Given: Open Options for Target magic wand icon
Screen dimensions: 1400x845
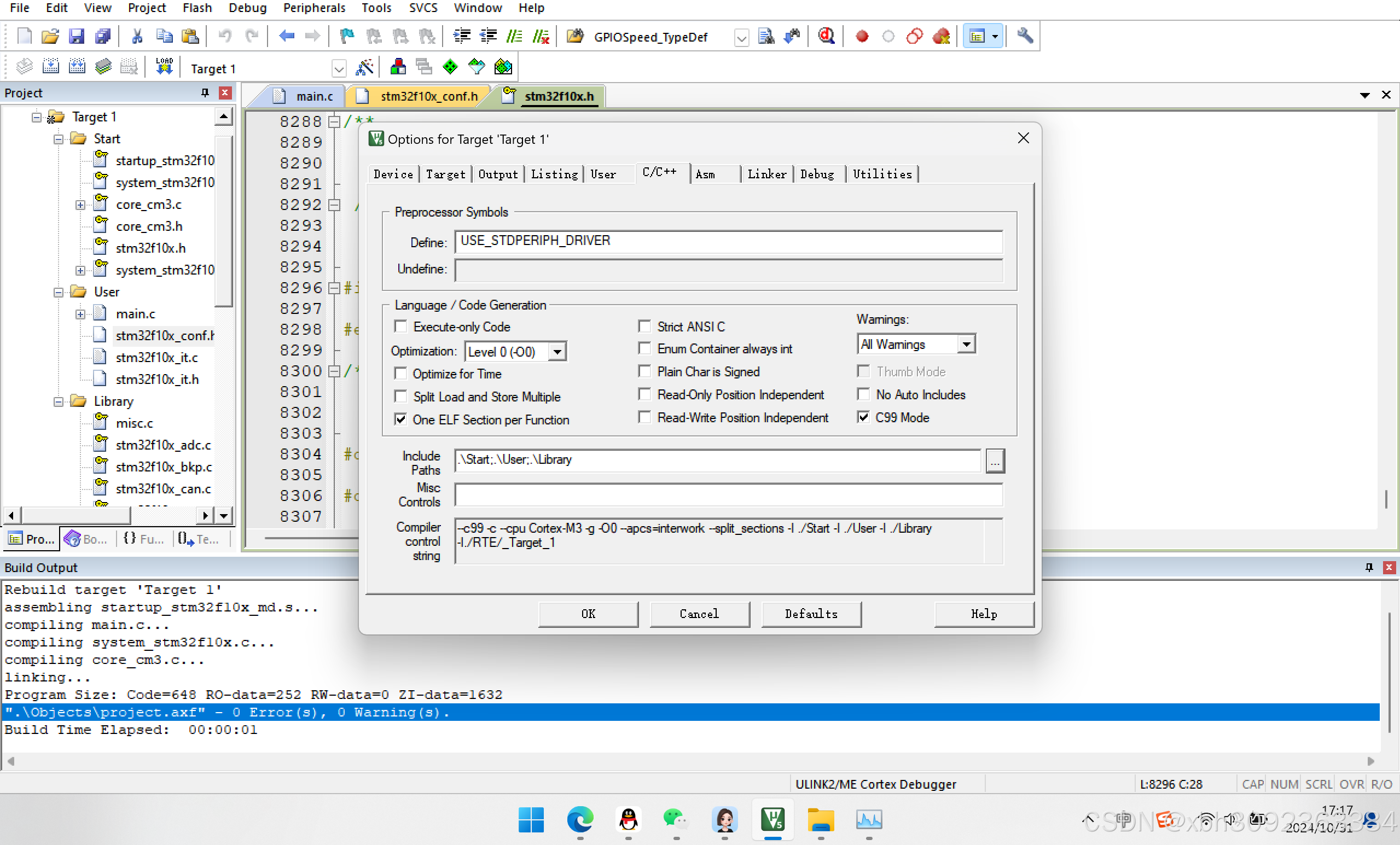Looking at the screenshot, I should point(364,67).
